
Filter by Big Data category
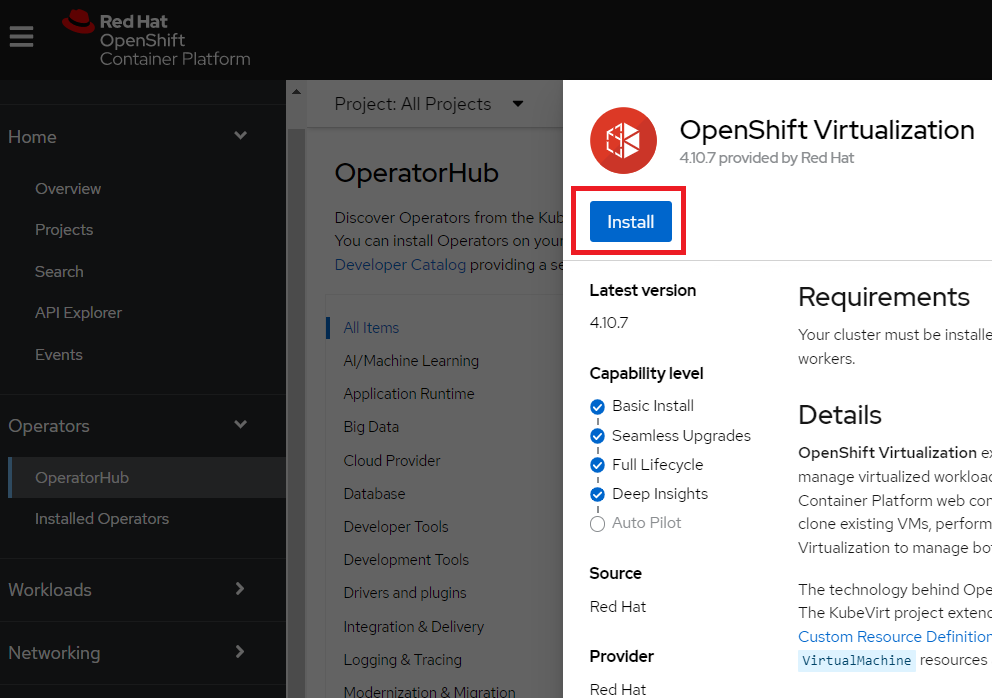pyautogui.click(x=371, y=427)
